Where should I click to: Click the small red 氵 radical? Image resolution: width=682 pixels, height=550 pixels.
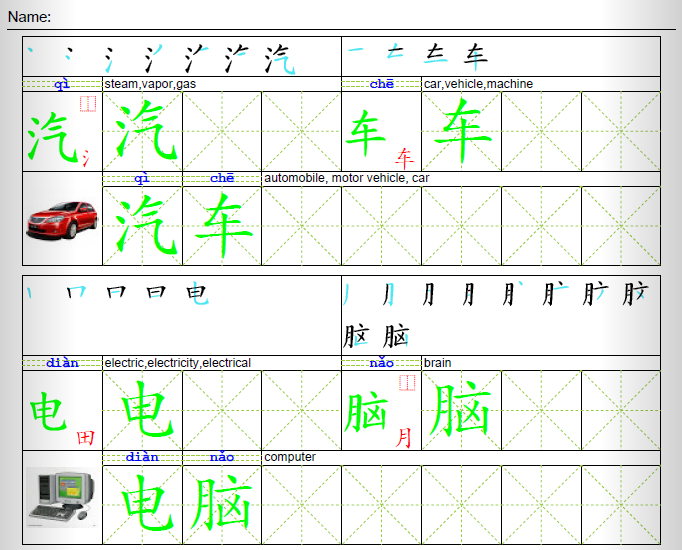click(x=86, y=158)
